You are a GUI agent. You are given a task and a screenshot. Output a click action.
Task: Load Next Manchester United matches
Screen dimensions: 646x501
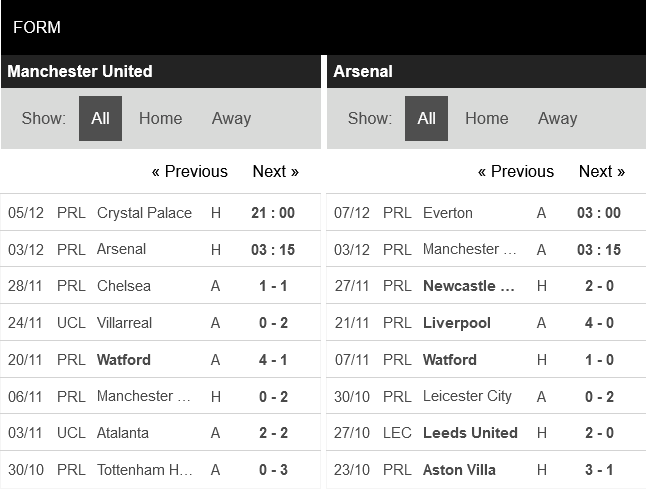click(x=275, y=171)
